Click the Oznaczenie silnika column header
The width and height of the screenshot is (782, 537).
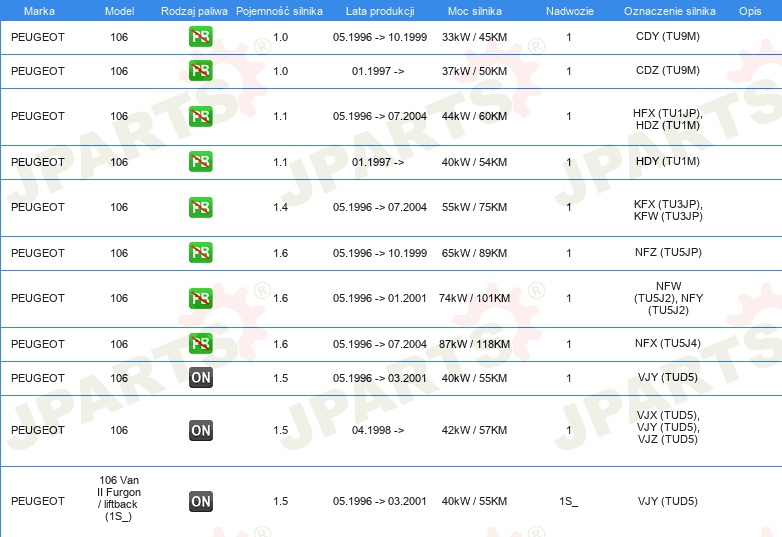tap(669, 11)
